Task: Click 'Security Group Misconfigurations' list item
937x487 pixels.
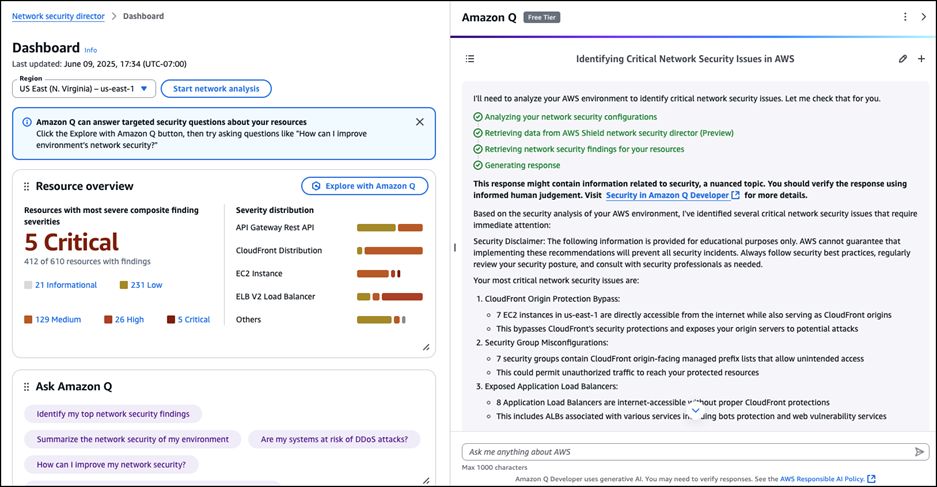Action: (546, 342)
